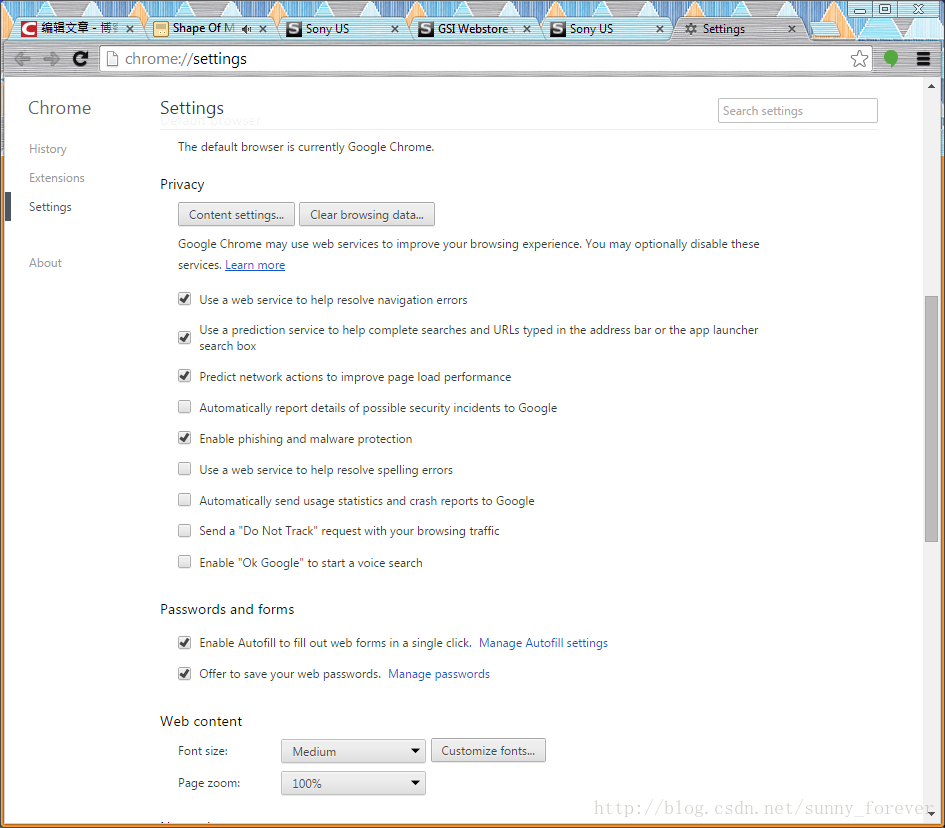Close the Shape Of M tab

[x=263, y=29]
